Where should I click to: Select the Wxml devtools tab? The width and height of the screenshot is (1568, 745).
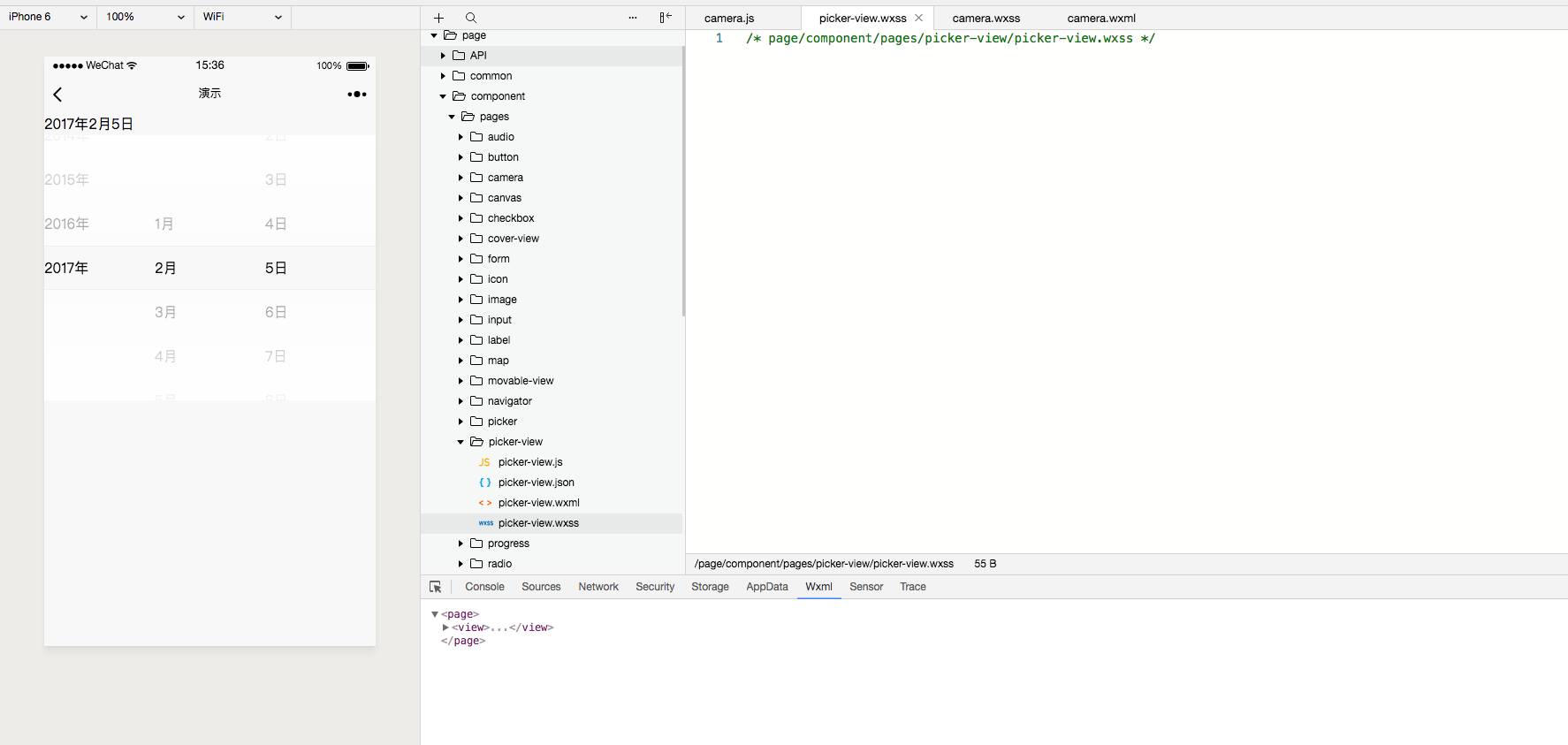click(x=818, y=587)
